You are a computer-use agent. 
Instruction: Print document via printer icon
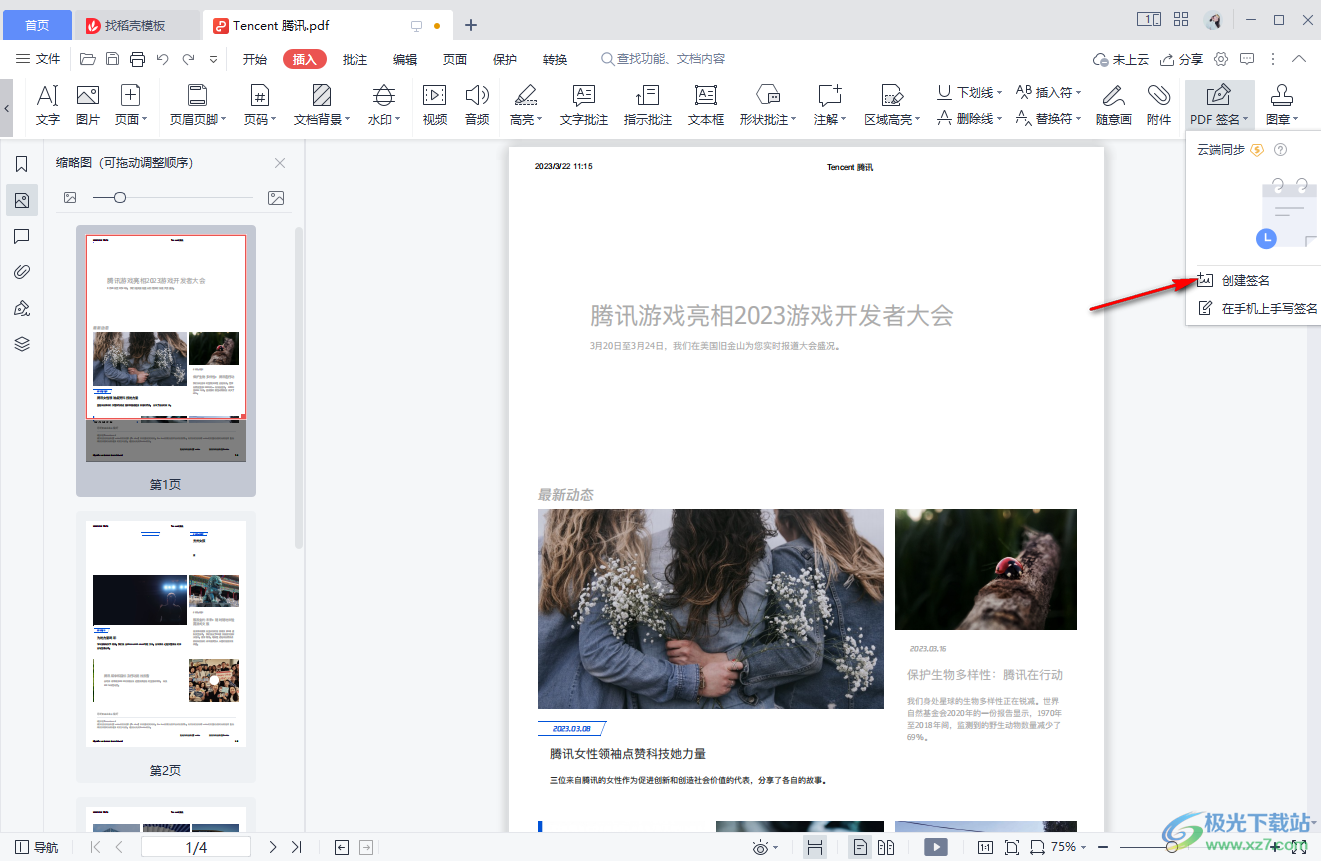tap(138, 59)
